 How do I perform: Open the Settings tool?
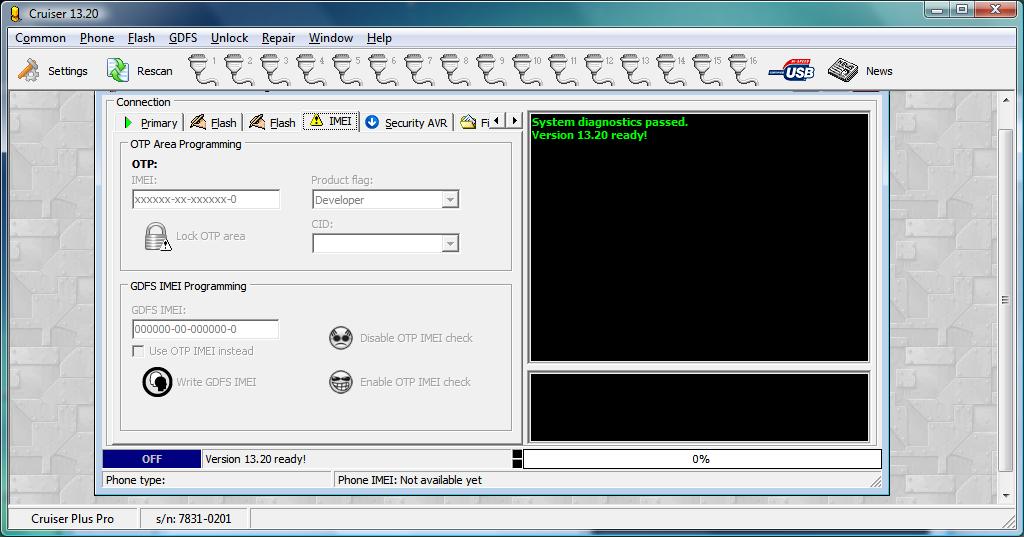52,71
